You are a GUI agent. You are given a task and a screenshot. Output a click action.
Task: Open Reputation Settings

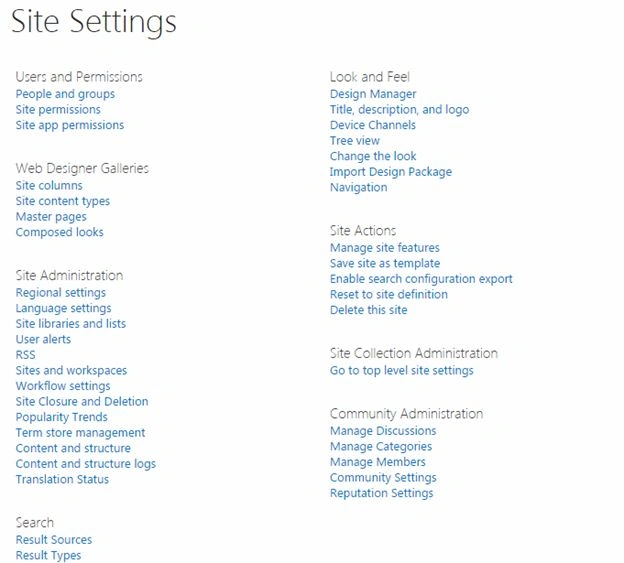pos(381,493)
